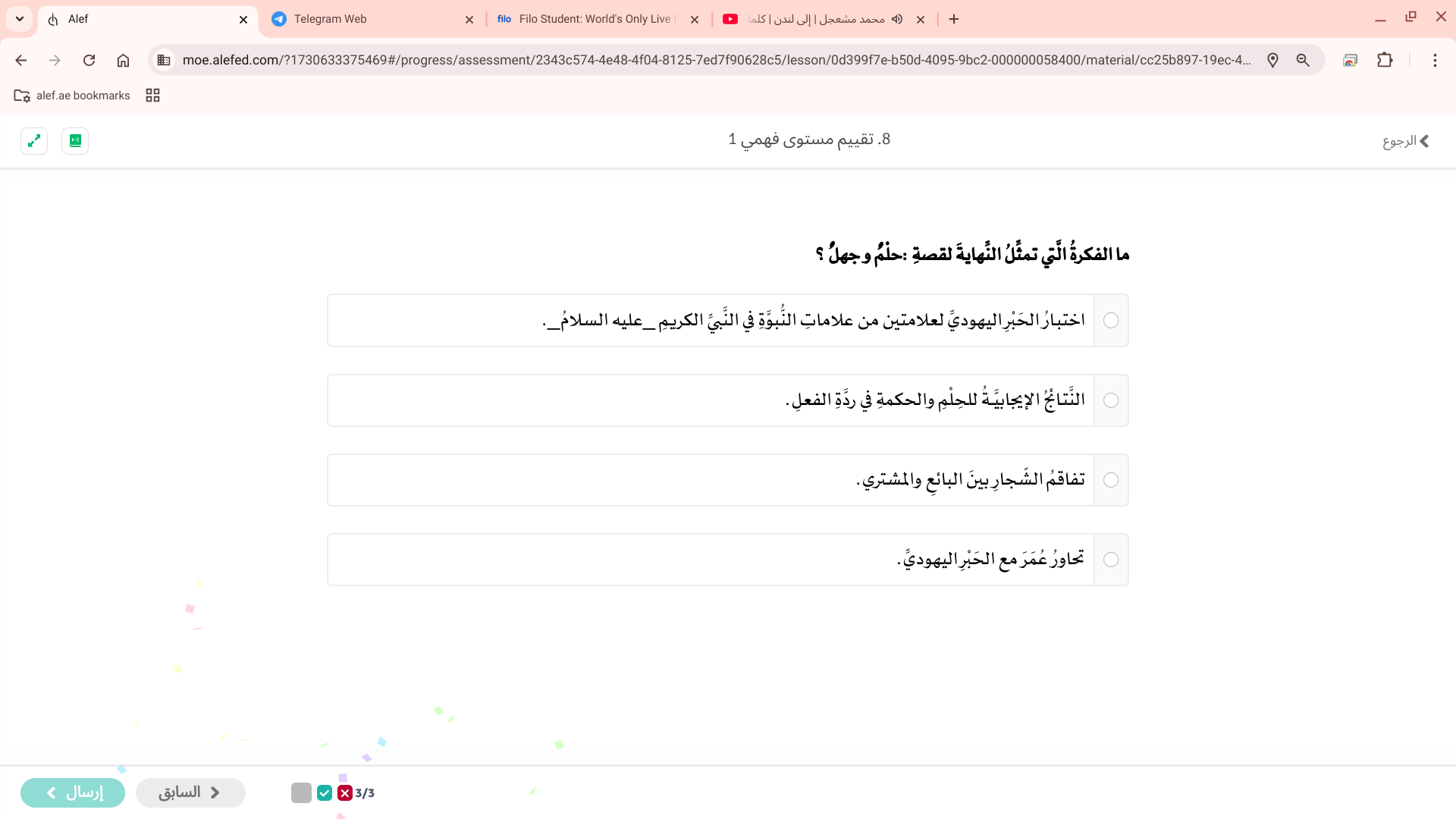Select the fourth answer about تحاور عمر

tap(1111, 560)
